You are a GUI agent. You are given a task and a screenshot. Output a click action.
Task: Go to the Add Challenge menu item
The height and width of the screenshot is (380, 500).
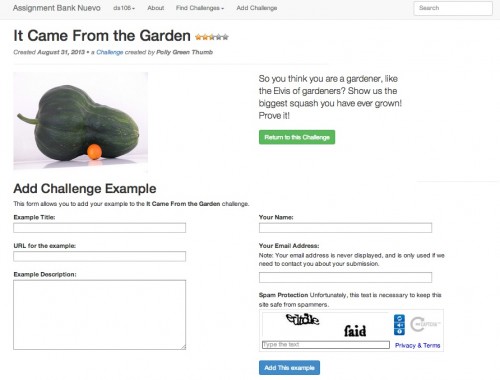(257, 8)
